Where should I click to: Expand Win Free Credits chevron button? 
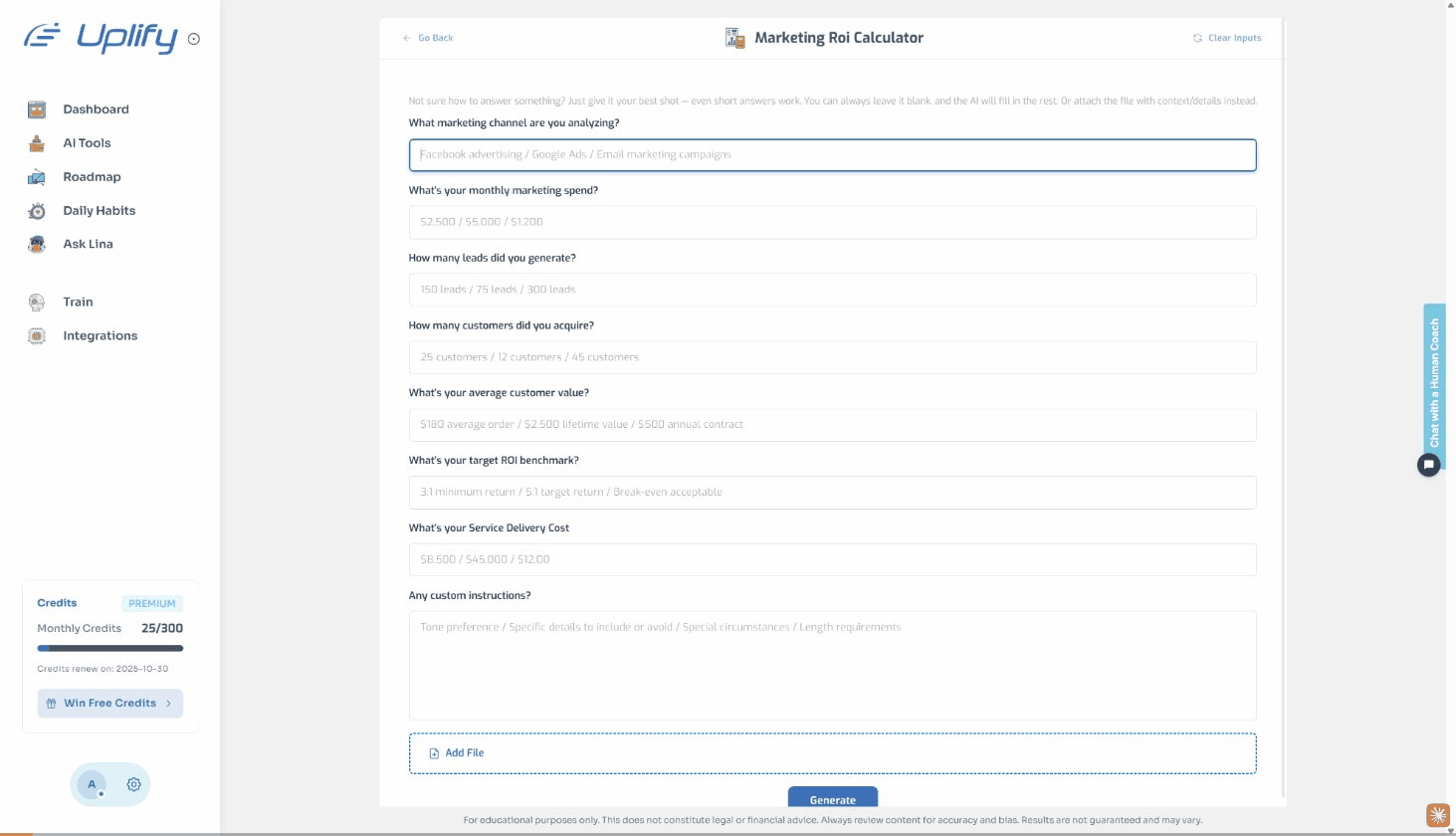point(168,704)
